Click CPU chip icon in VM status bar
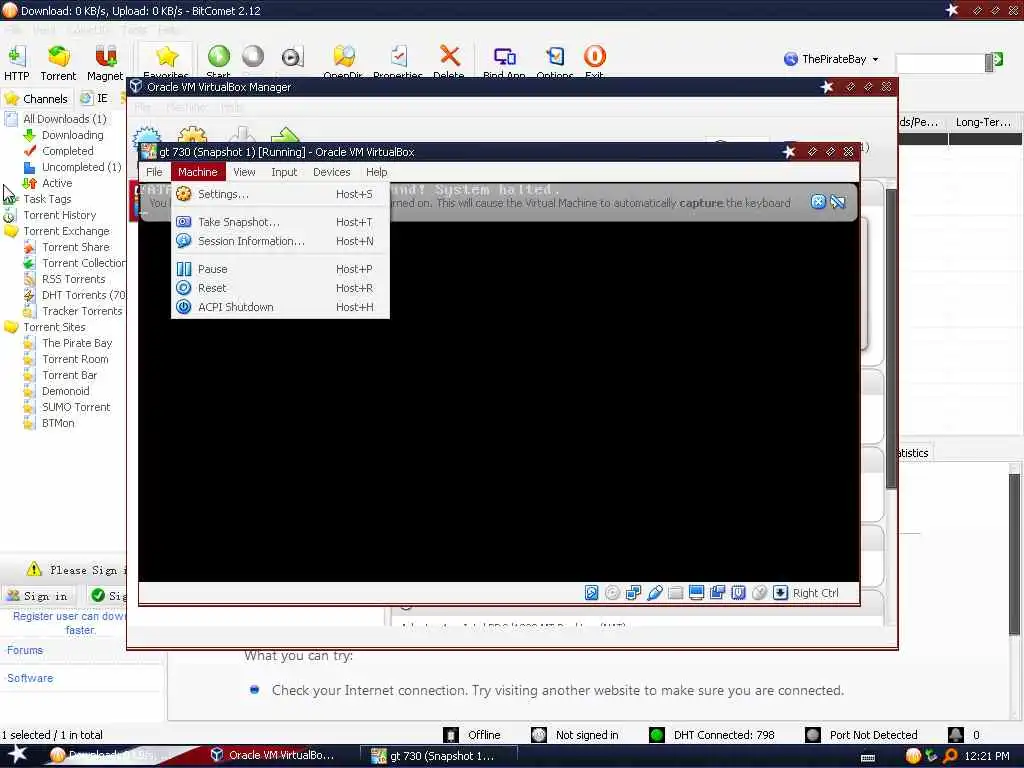The image size is (1024, 768). 738,593
